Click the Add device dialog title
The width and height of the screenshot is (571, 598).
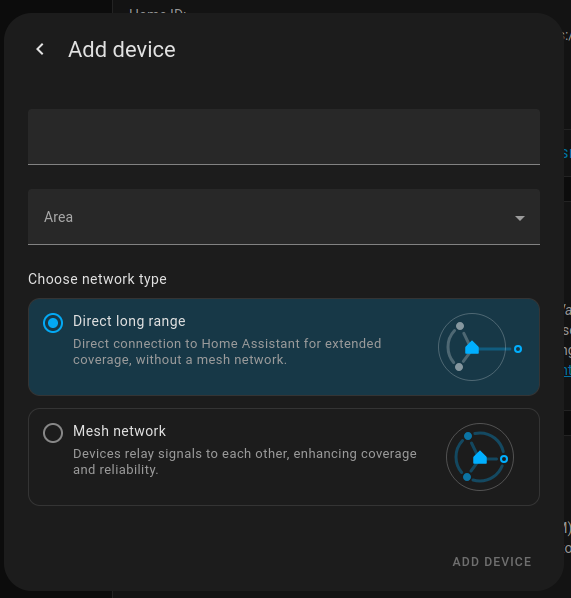(122, 50)
